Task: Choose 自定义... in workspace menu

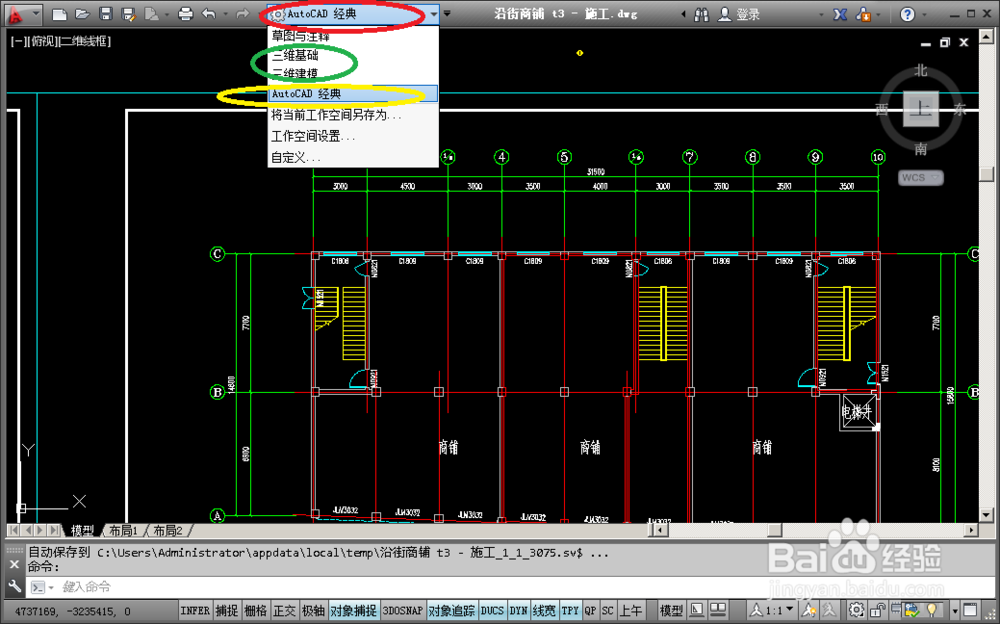Action: tap(353, 157)
